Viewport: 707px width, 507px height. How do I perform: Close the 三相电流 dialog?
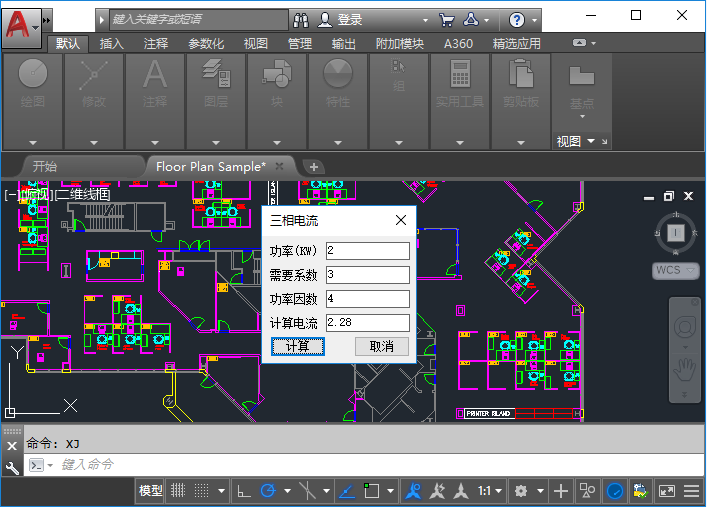401,220
